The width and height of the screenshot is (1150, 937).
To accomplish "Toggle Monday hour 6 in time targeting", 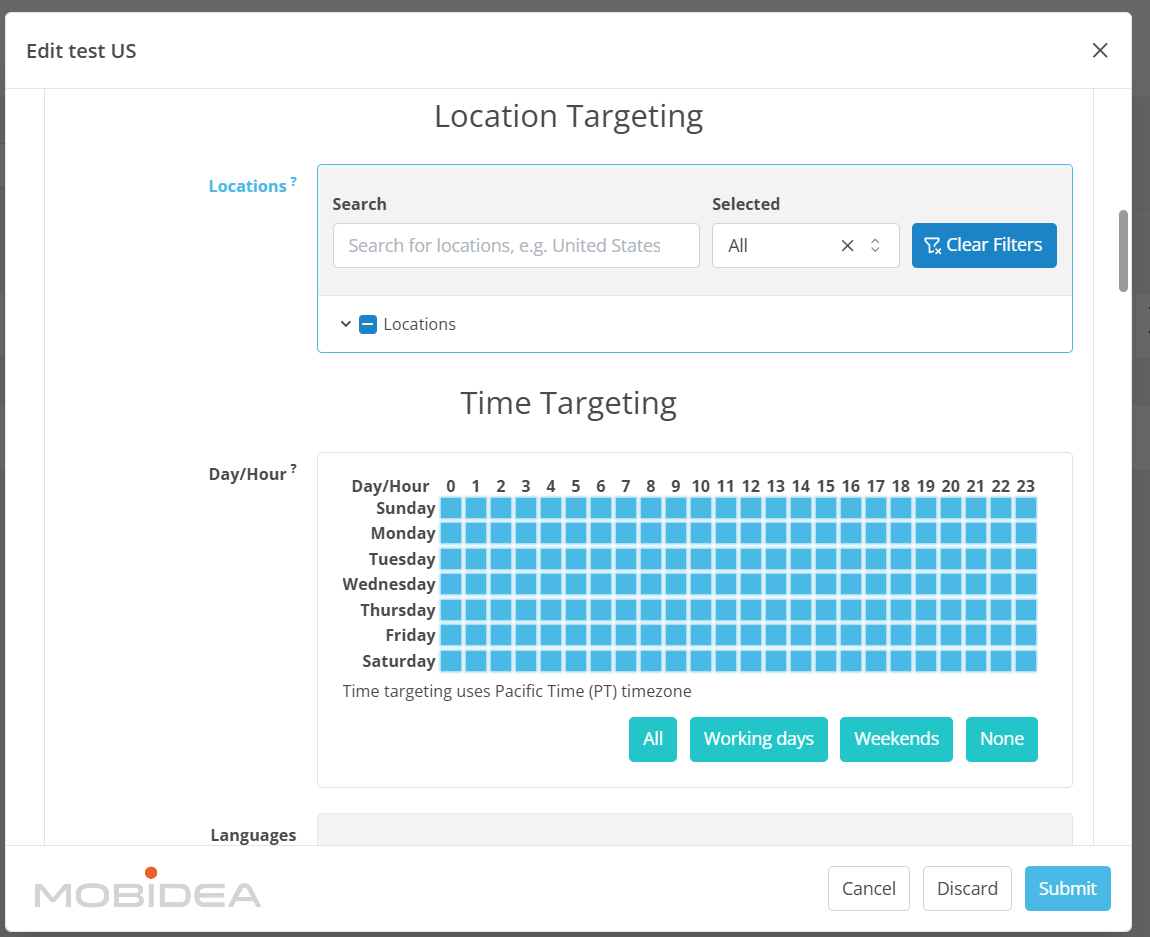I will (x=601, y=533).
